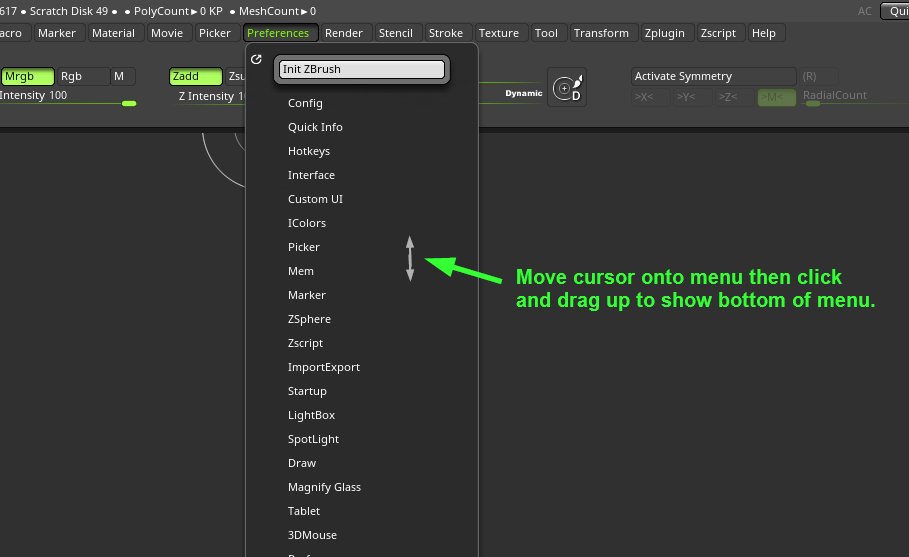
Task: Expand the Config submenu
Action: 305,103
